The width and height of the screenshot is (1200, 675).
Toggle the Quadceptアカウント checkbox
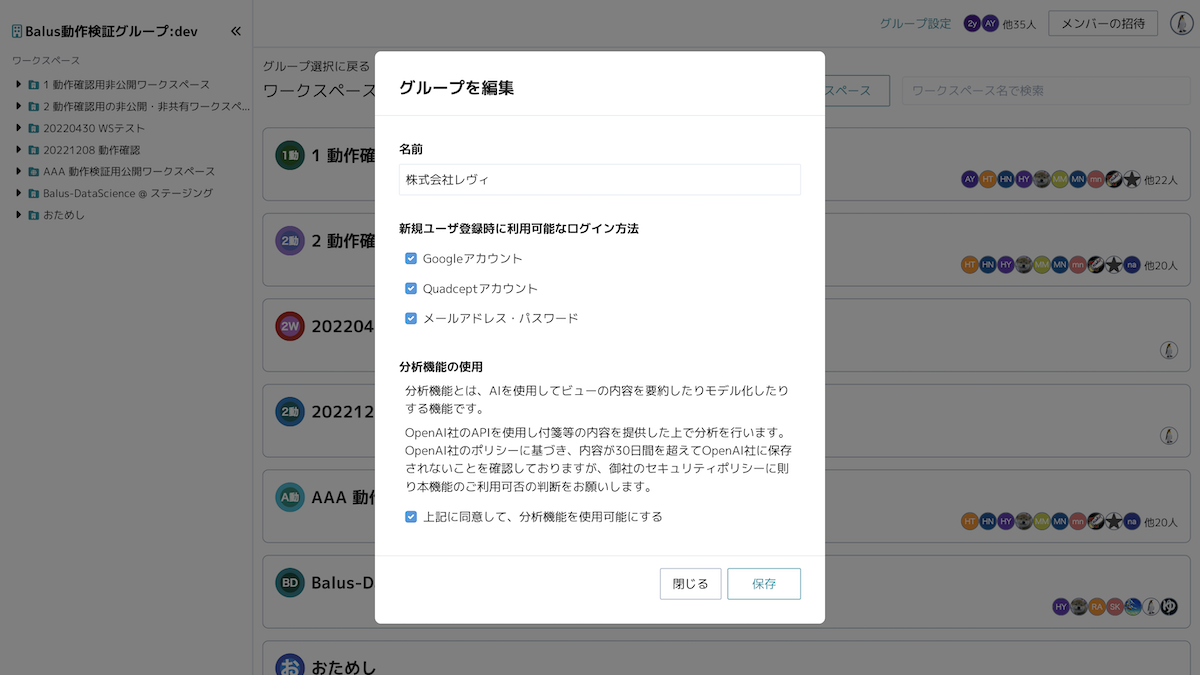[x=411, y=288]
